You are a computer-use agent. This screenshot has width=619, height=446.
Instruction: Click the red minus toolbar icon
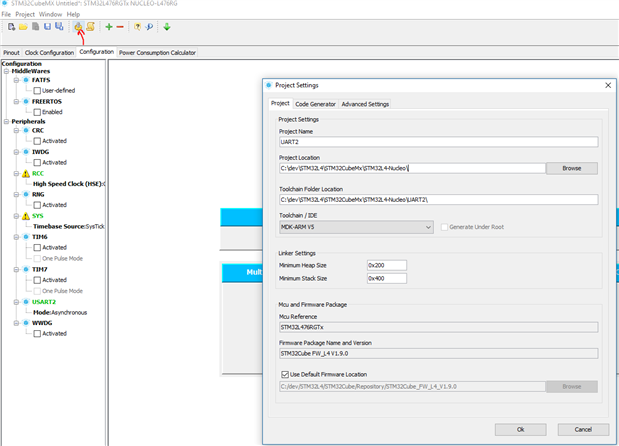(121, 26)
